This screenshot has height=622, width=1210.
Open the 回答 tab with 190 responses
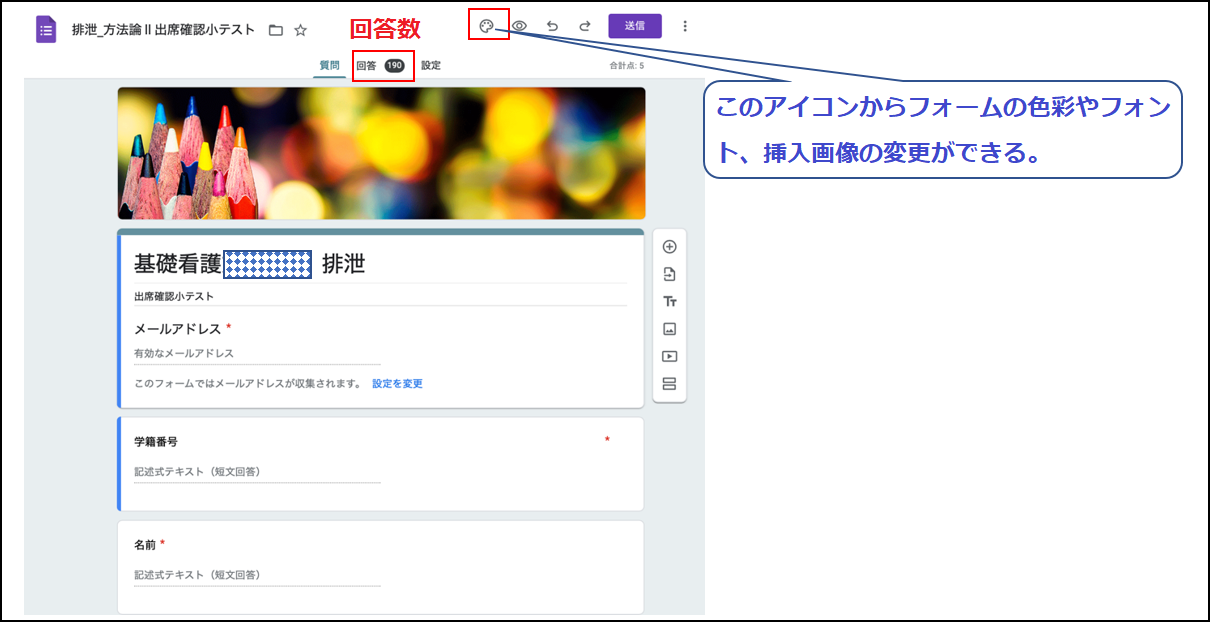[380, 66]
